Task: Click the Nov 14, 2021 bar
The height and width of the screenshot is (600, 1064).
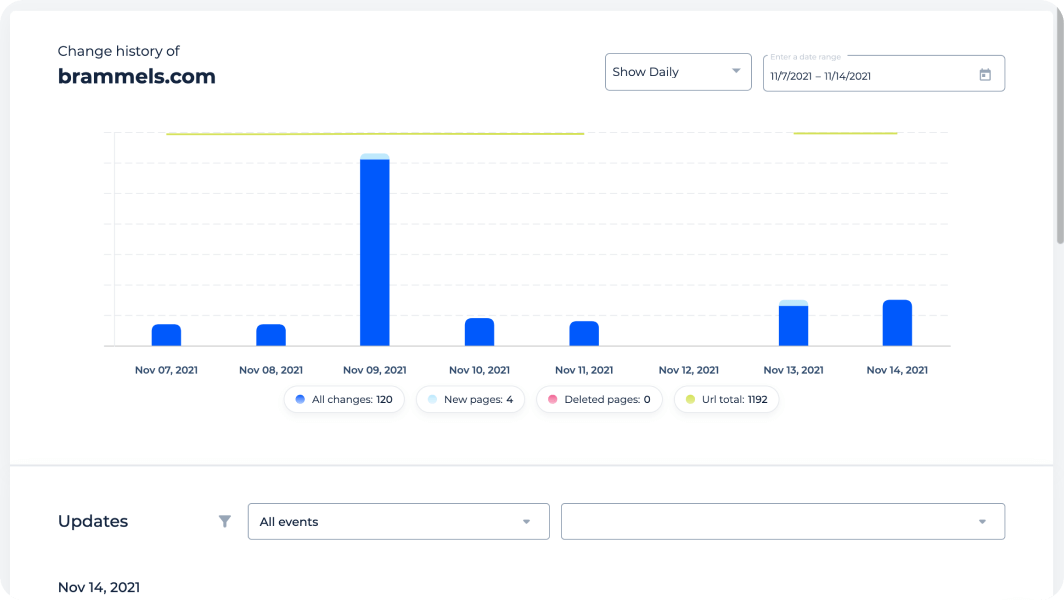Action: [x=897, y=323]
